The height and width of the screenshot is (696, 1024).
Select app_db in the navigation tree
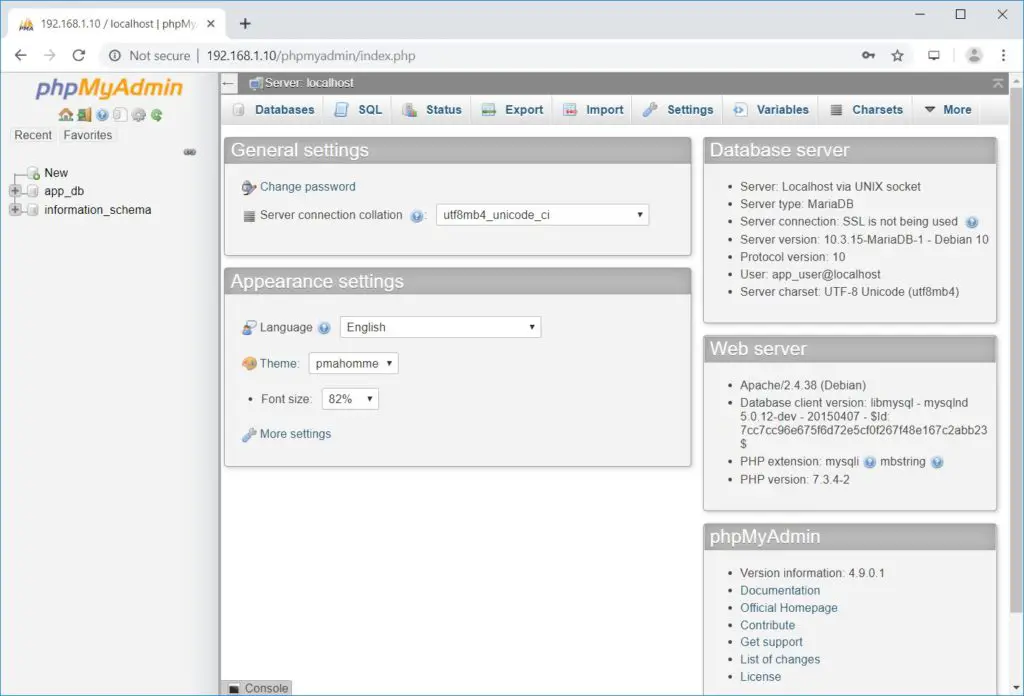point(64,191)
